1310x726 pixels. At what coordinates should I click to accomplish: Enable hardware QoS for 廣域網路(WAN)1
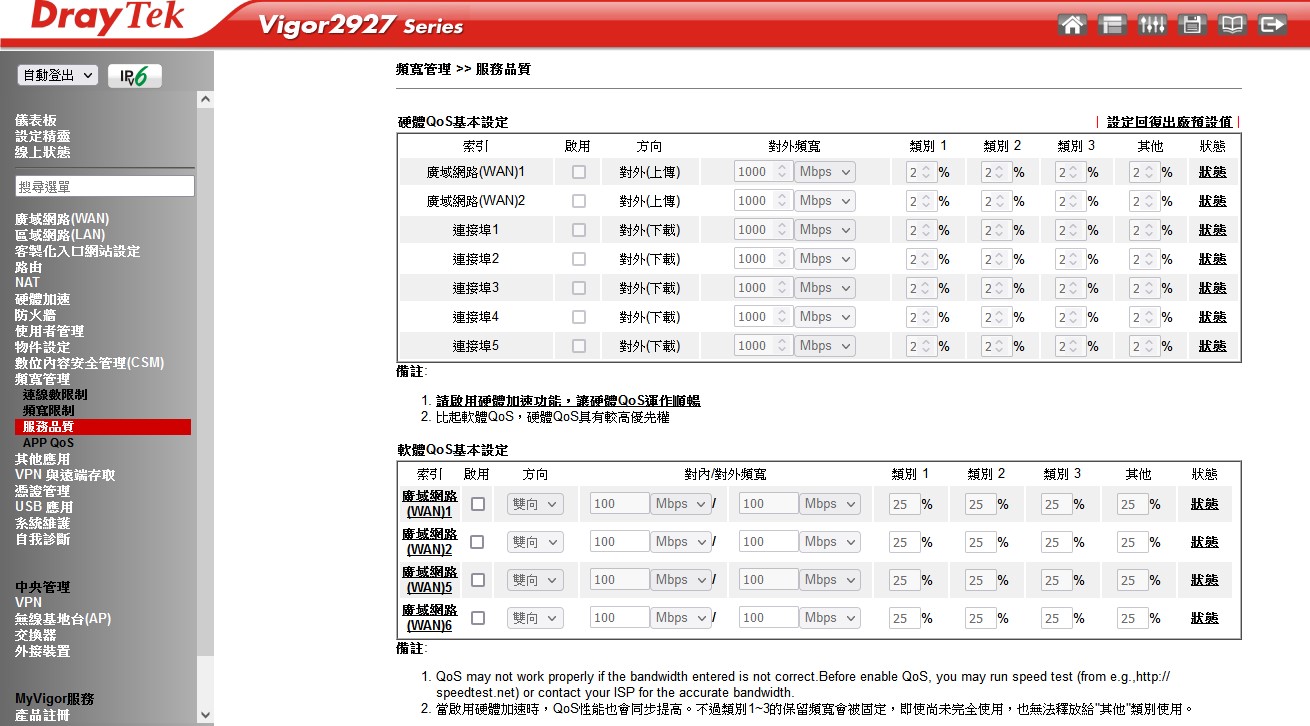578,172
